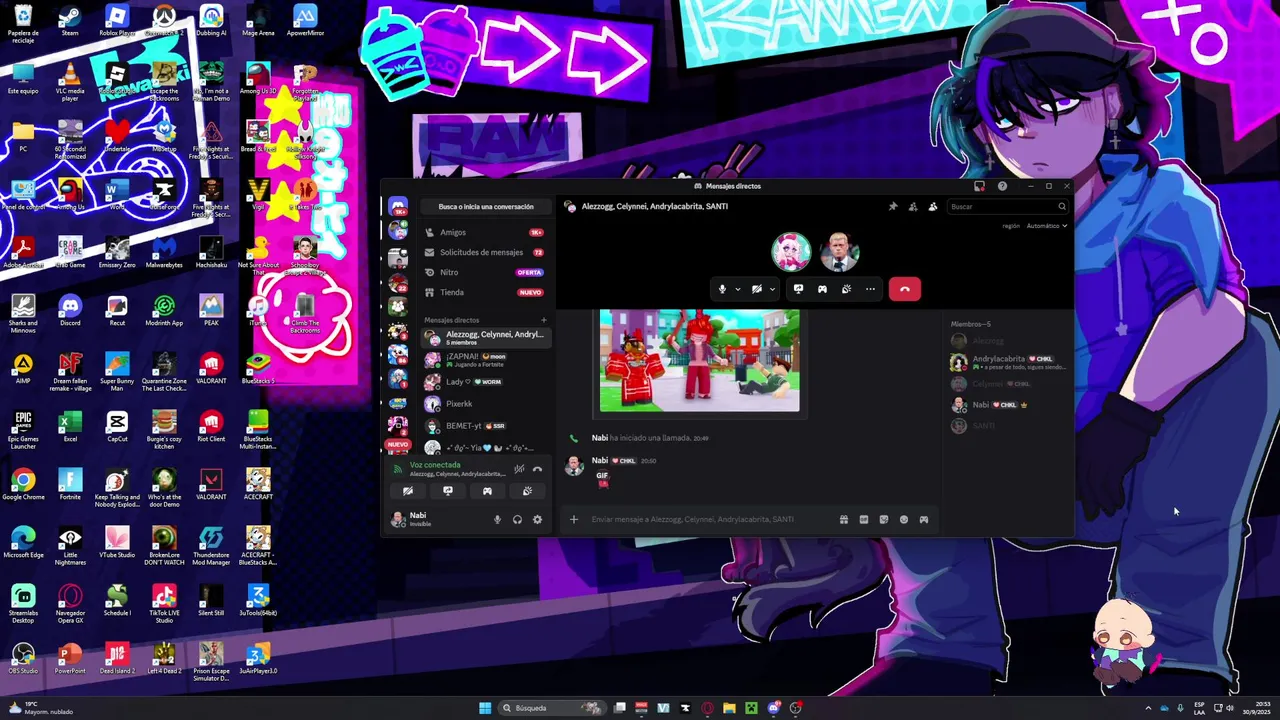Open the Amigos tab
The height and width of the screenshot is (720, 1280).
tap(485, 232)
